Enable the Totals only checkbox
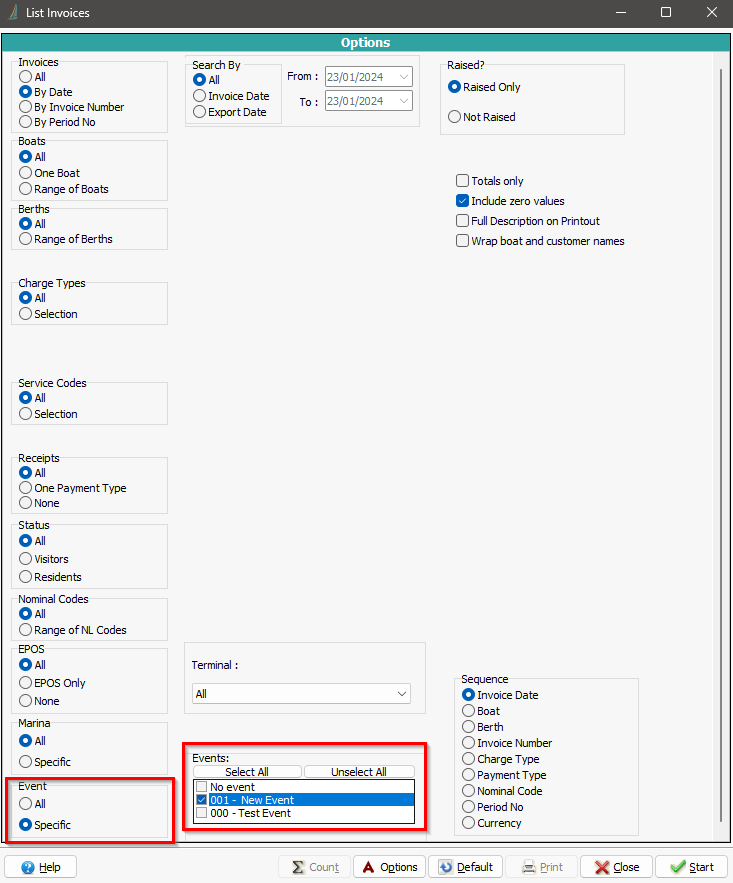 462,181
